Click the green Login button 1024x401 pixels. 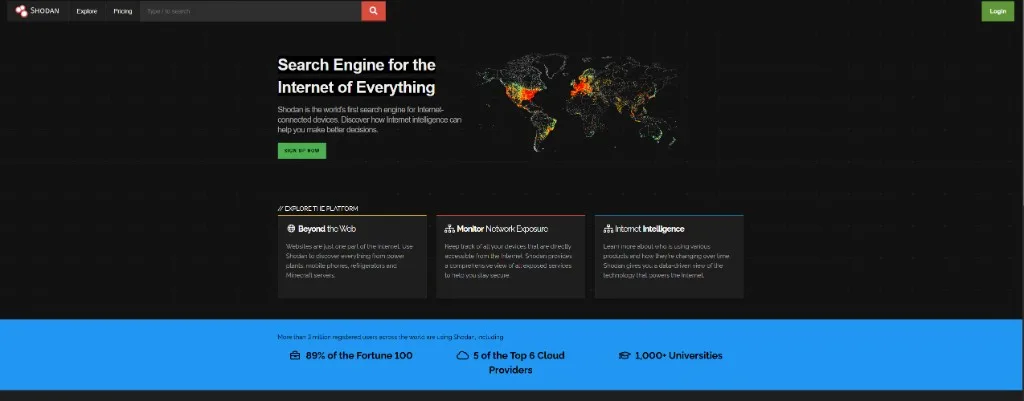coord(997,11)
